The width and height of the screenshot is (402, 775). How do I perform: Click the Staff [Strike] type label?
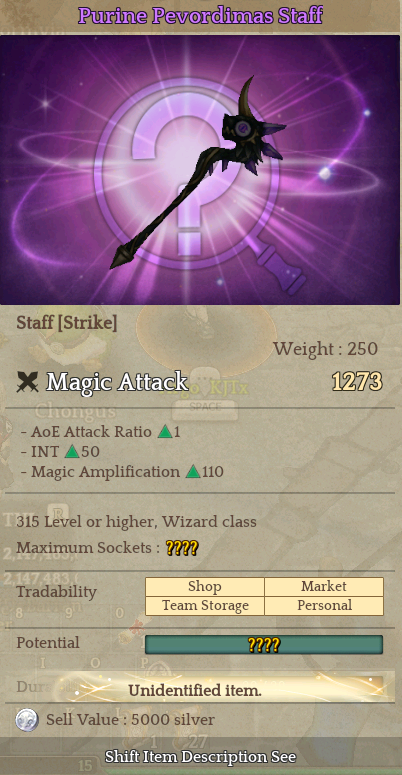pos(67,323)
